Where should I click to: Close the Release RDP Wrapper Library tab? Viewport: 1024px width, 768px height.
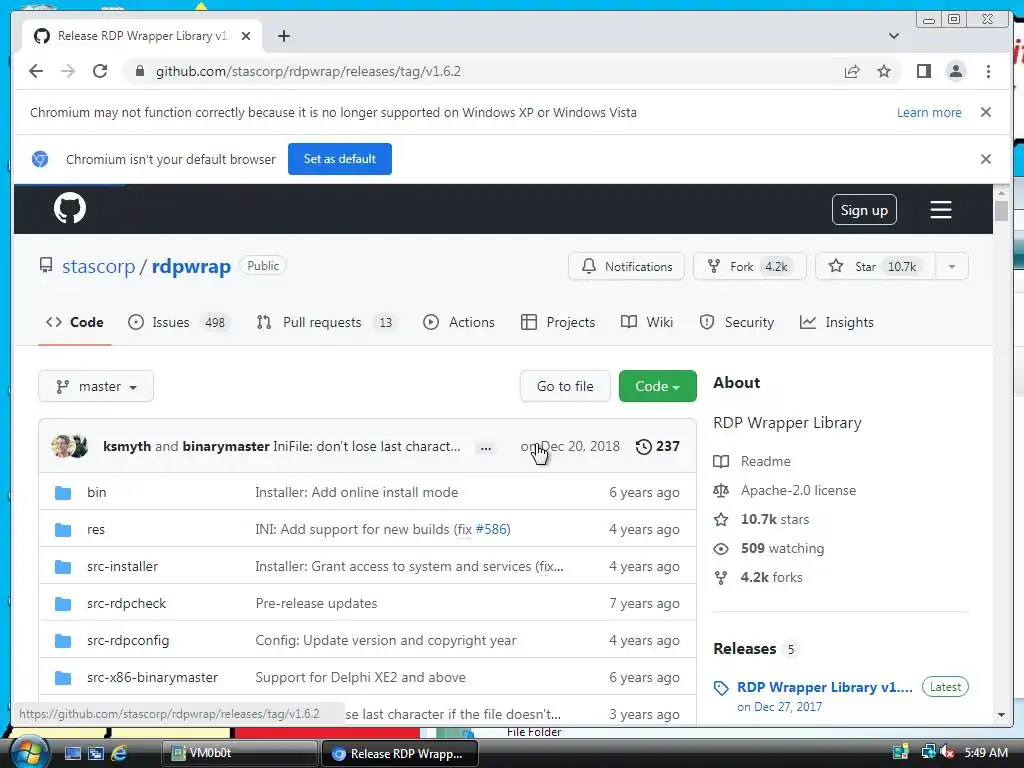click(x=246, y=36)
